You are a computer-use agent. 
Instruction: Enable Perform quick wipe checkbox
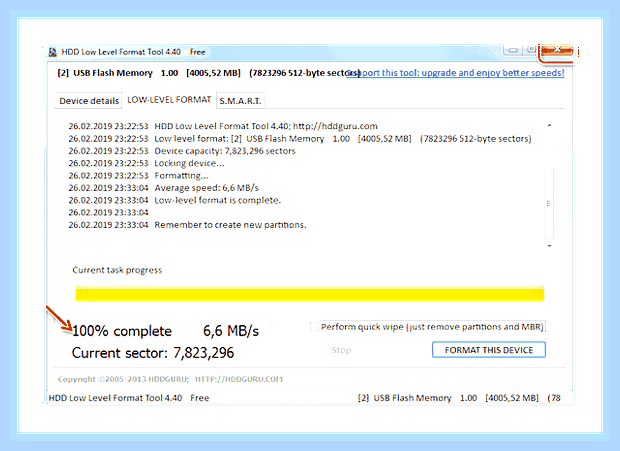pyautogui.click(x=314, y=327)
